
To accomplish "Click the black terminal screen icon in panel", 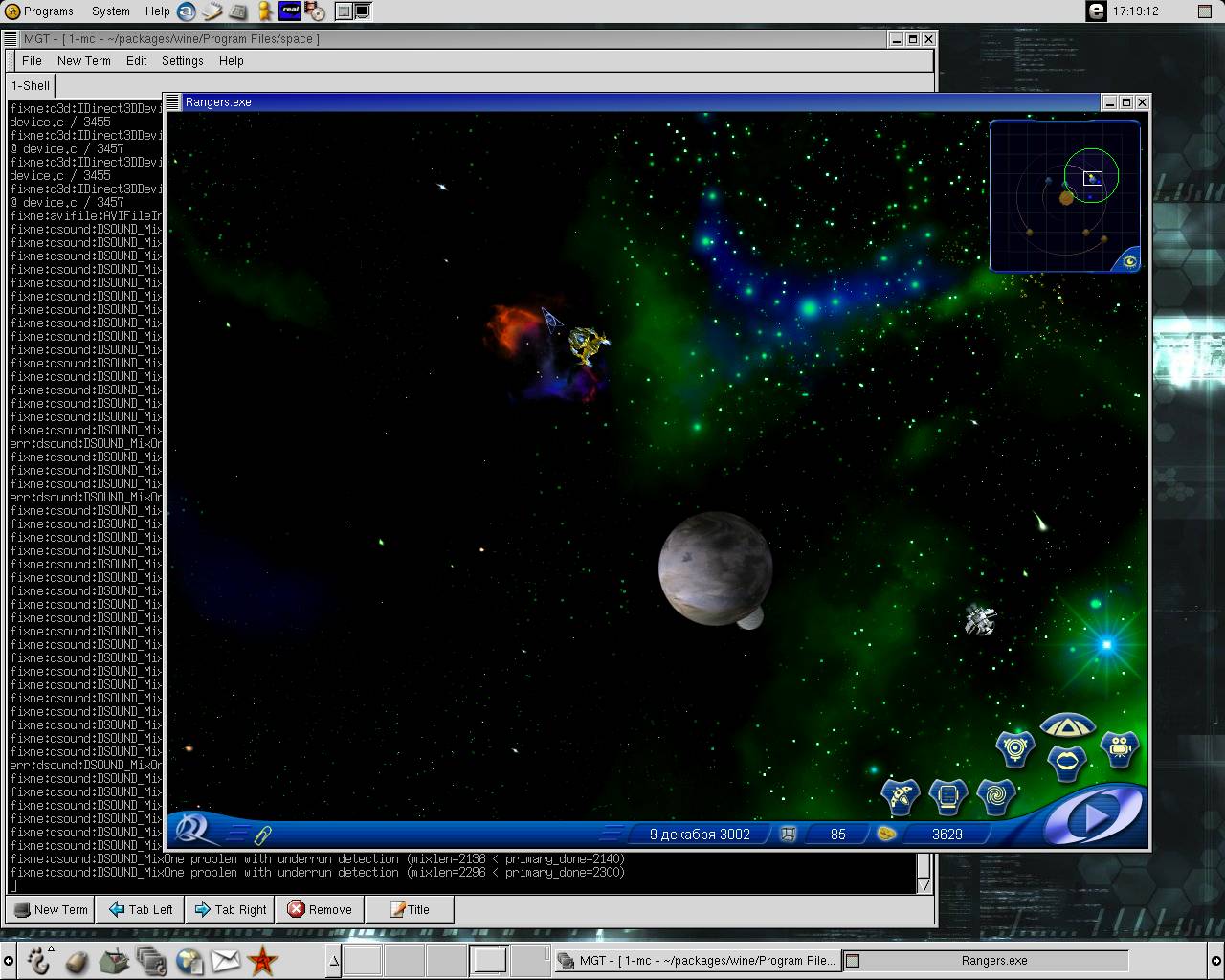I will tap(363, 11).
